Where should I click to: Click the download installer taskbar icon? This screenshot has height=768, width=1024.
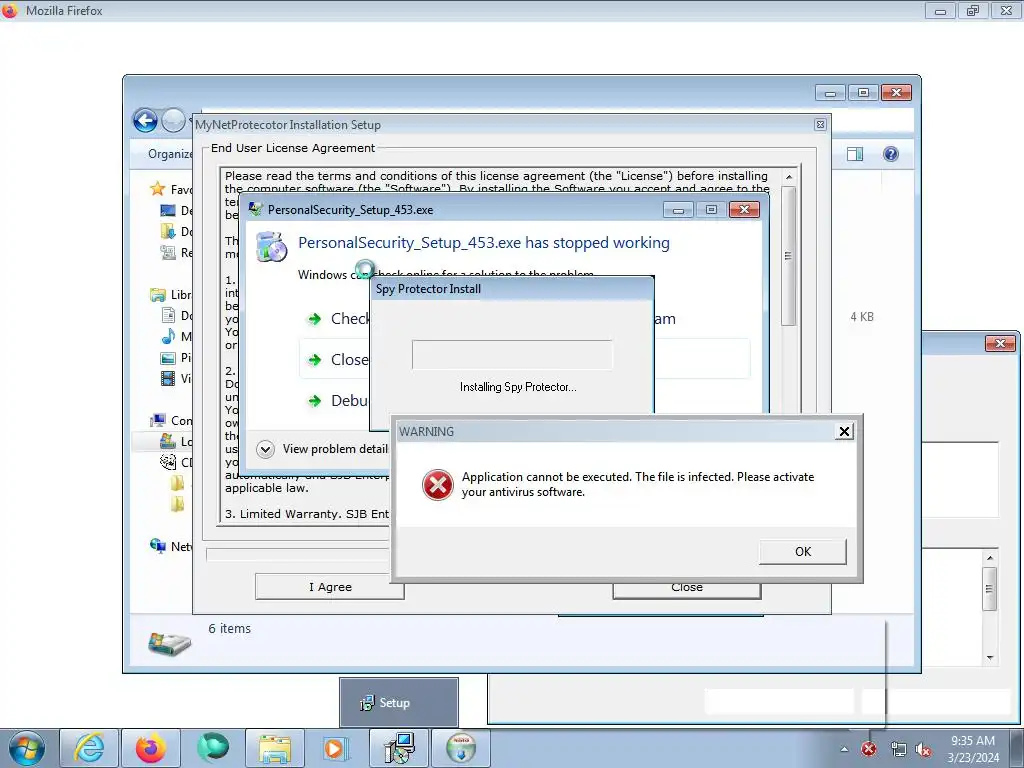point(460,748)
